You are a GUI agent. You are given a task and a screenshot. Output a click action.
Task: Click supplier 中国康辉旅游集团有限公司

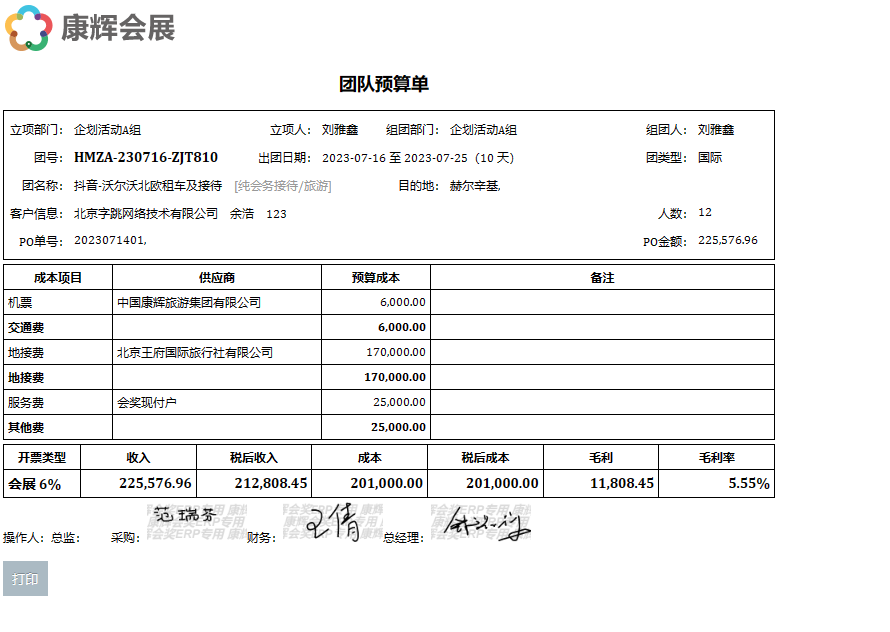189,302
